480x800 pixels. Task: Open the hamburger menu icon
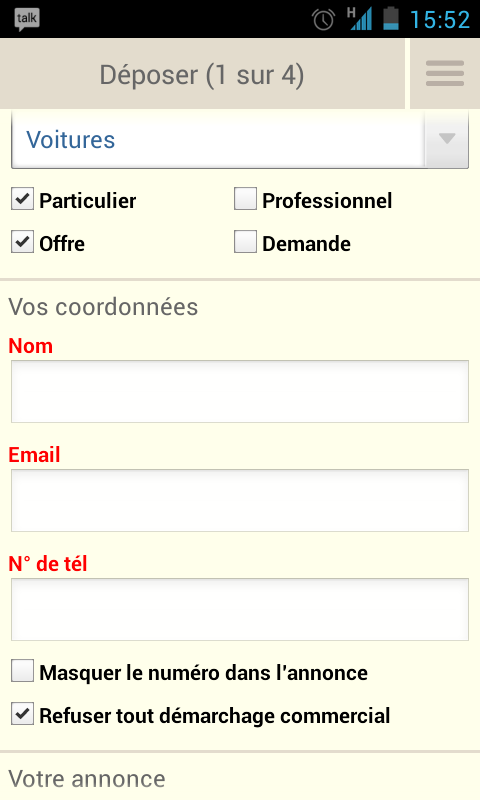point(445,73)
